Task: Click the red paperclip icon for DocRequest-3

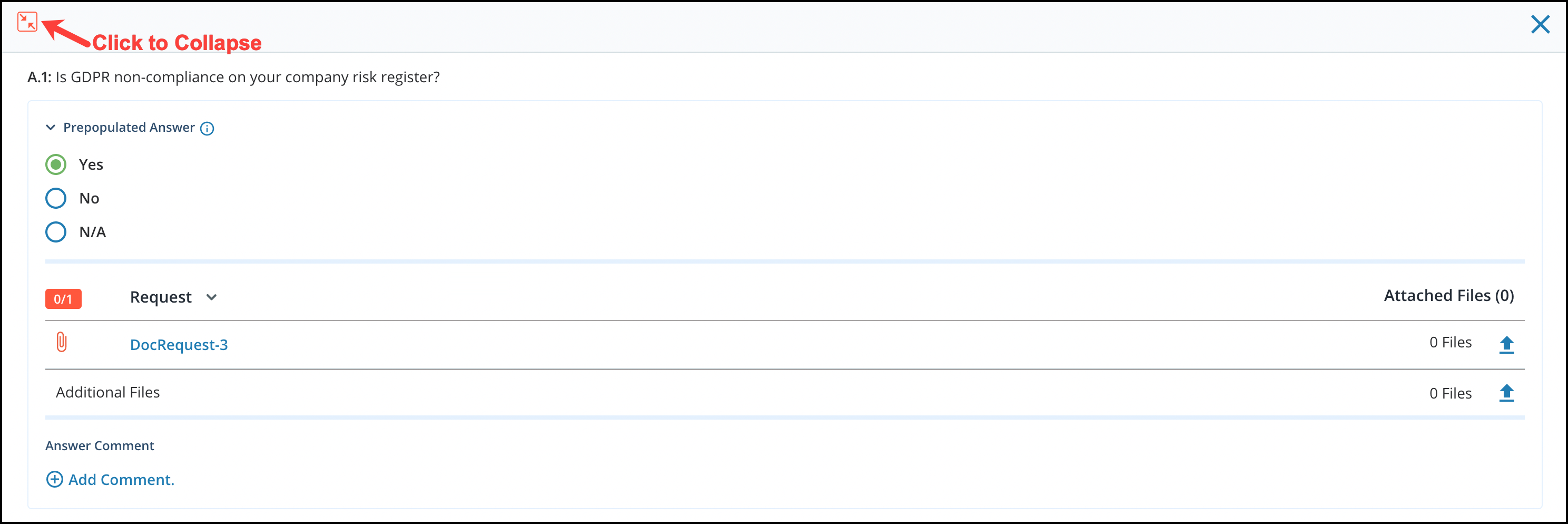Action: pos(62,342)
